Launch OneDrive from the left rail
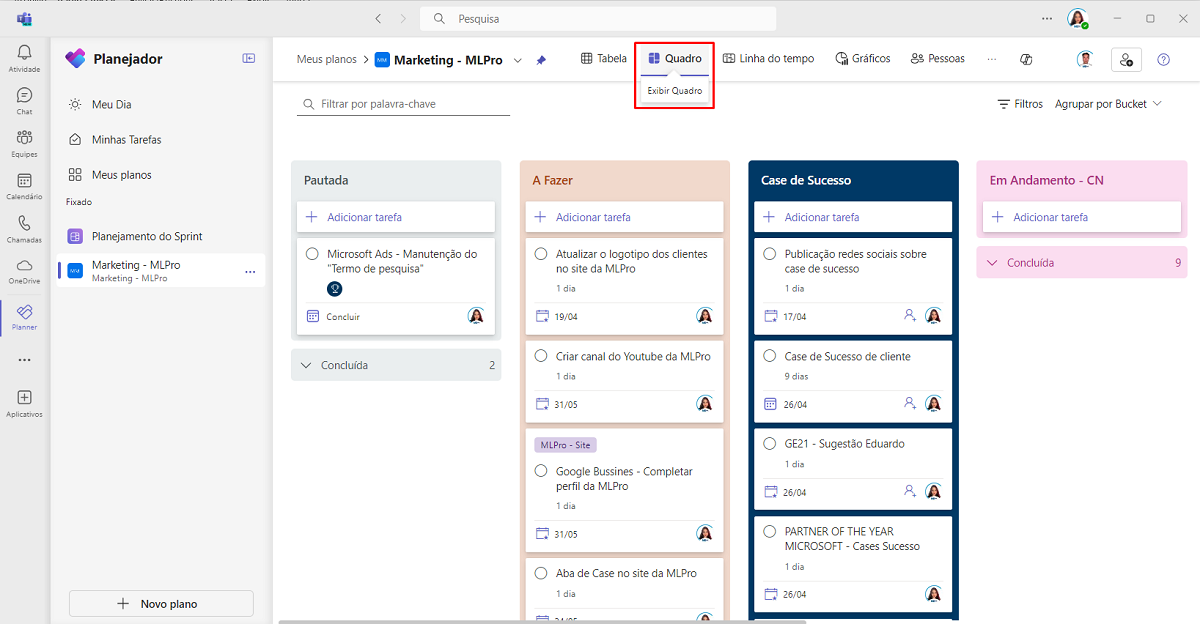Screen dimensions: 1200x624 point(24,271)
